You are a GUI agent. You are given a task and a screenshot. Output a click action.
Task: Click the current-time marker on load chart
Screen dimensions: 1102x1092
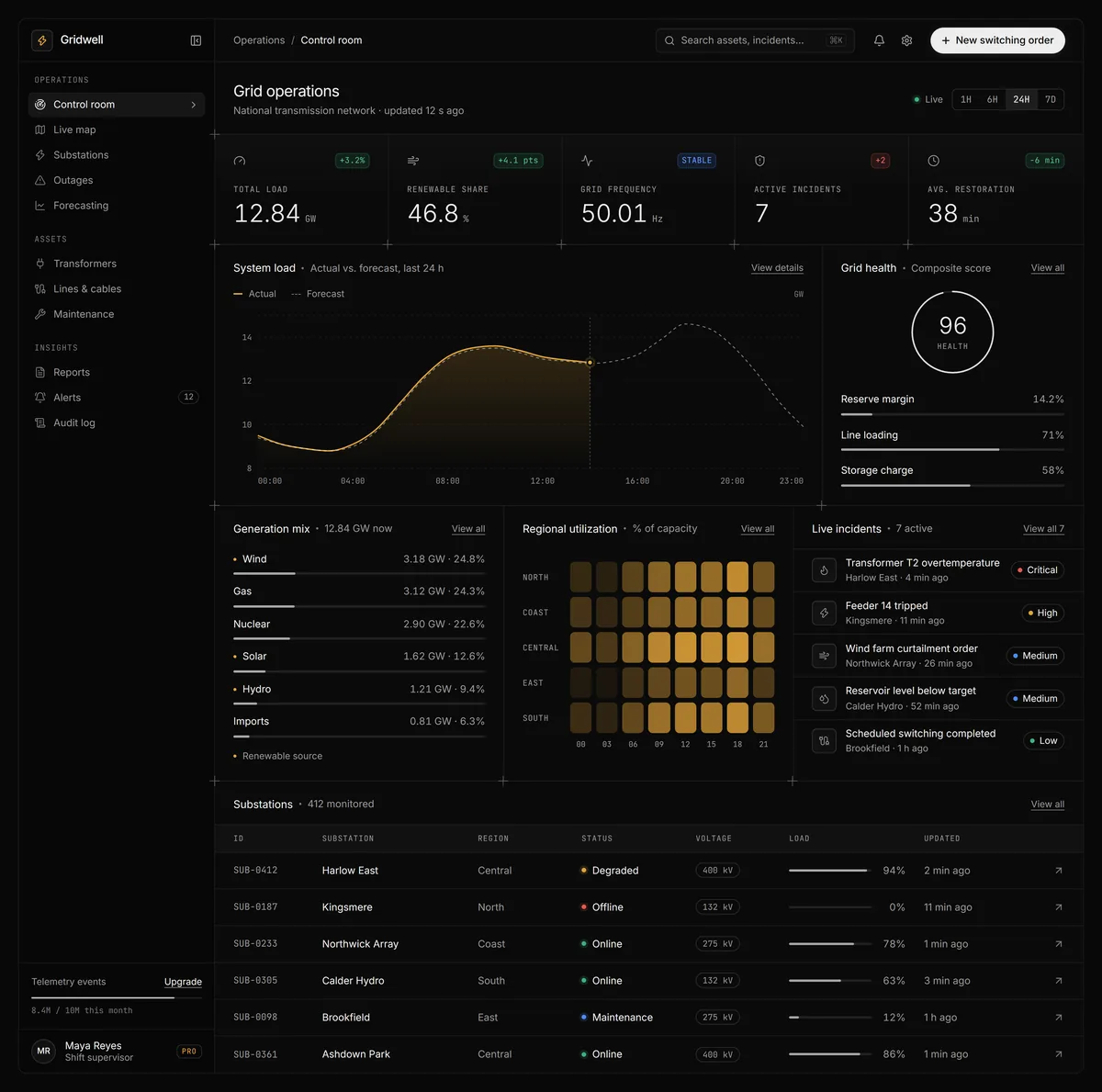pyautogui.click(x=590, y=363)
